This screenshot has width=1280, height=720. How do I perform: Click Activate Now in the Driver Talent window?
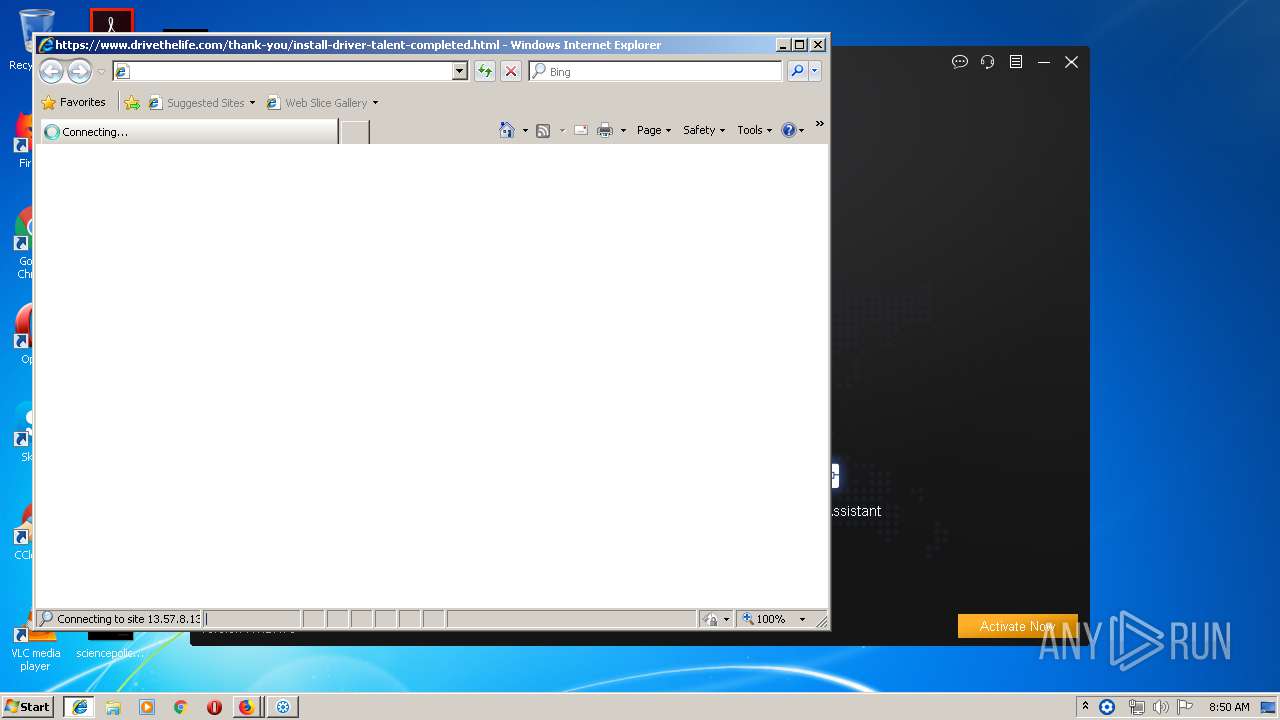pos(1017,626)
